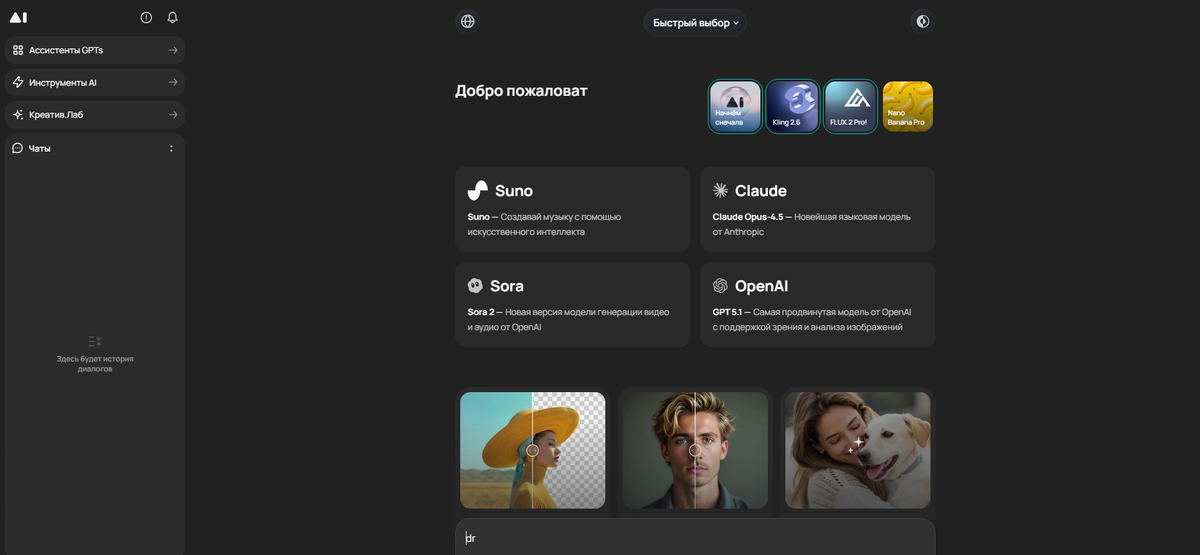Open the background removal example image
Viewport: 1200px width, 555px height.
pos(532,450)
